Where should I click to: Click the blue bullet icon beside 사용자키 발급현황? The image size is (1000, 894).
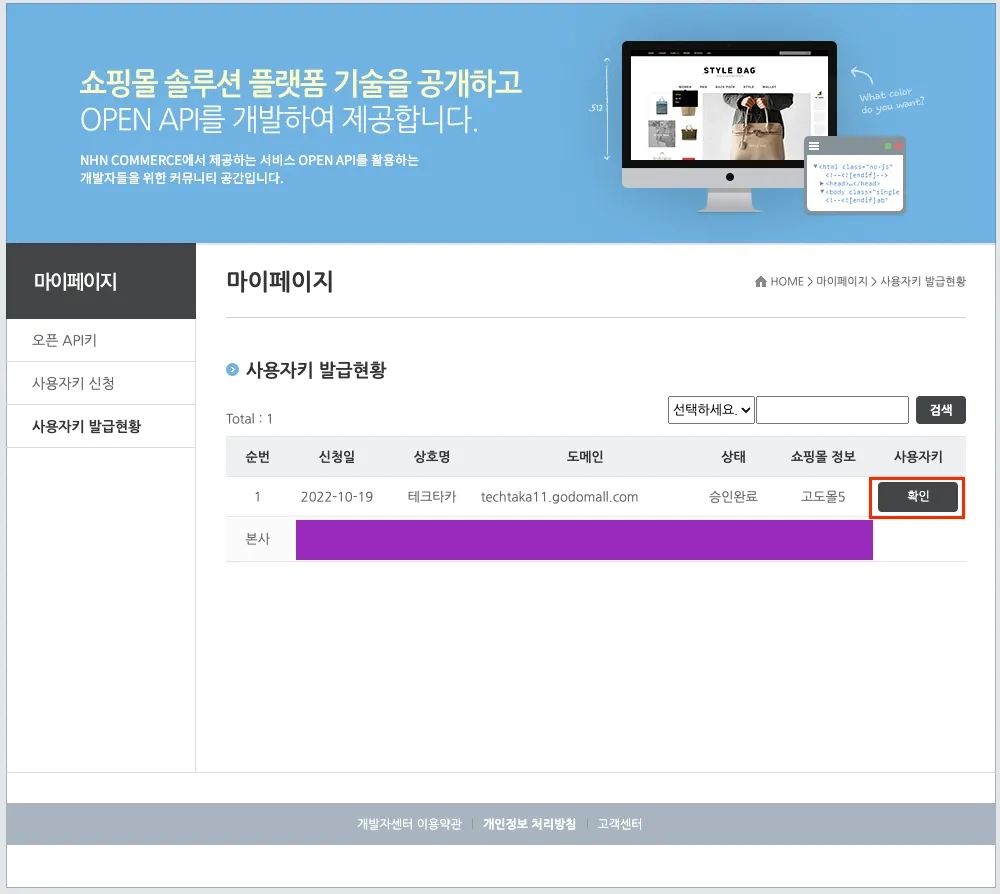point(232,369)
